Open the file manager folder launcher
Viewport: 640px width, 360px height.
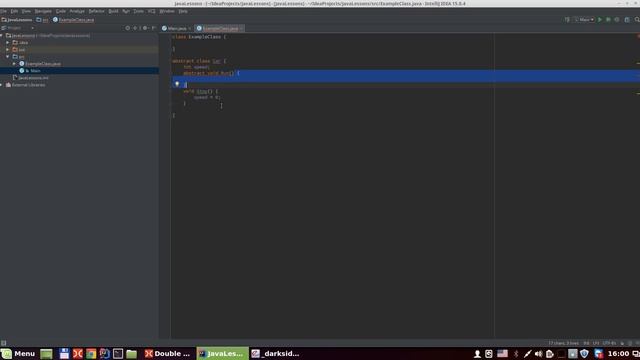(131, 354)
